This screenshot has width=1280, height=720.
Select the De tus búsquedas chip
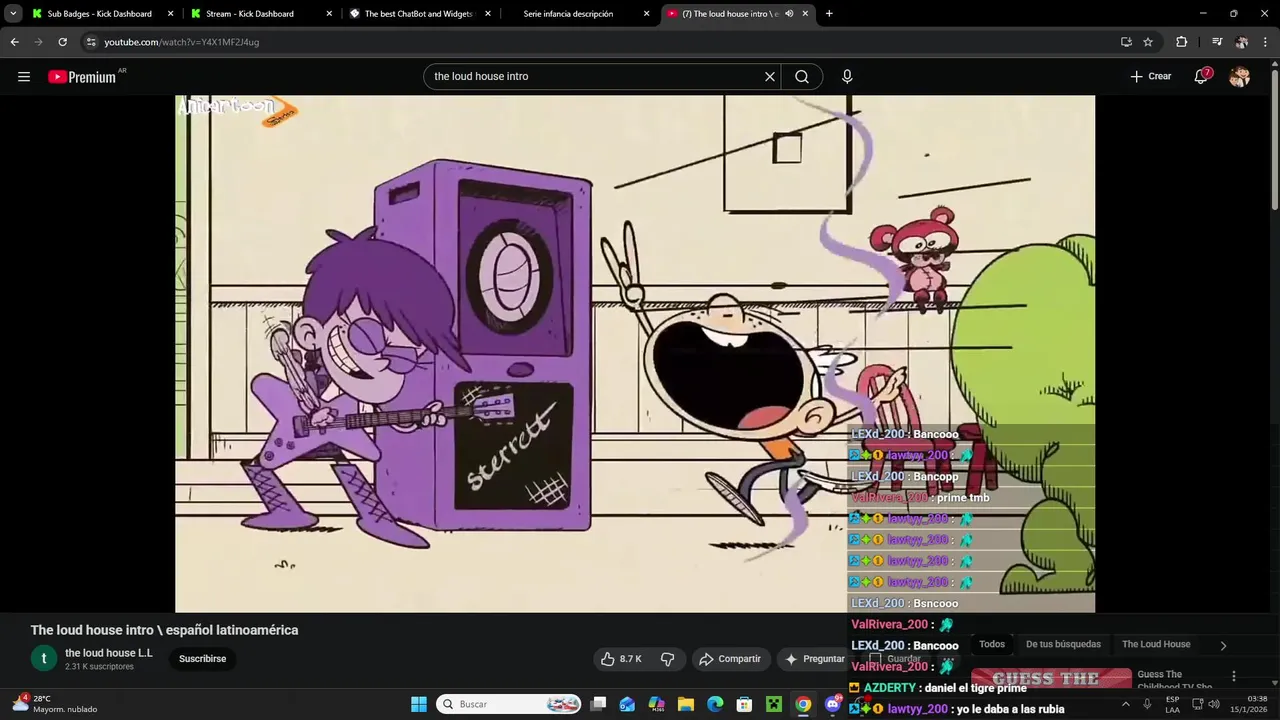pyautogui.click(x=1063, y=644)
